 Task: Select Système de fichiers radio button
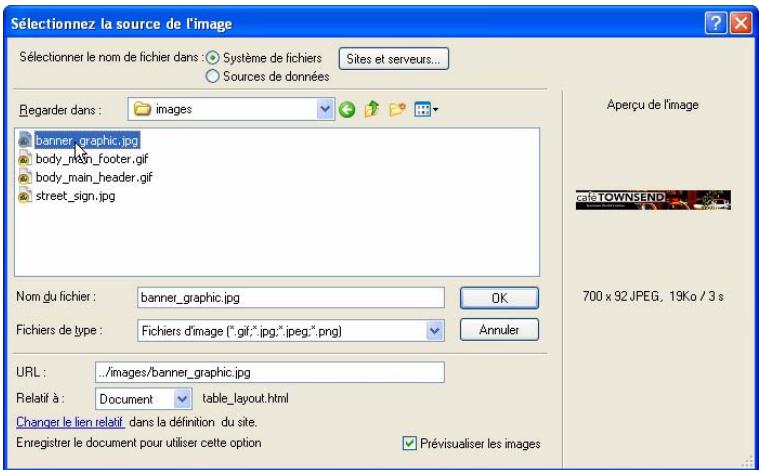[x=213, y=58]
